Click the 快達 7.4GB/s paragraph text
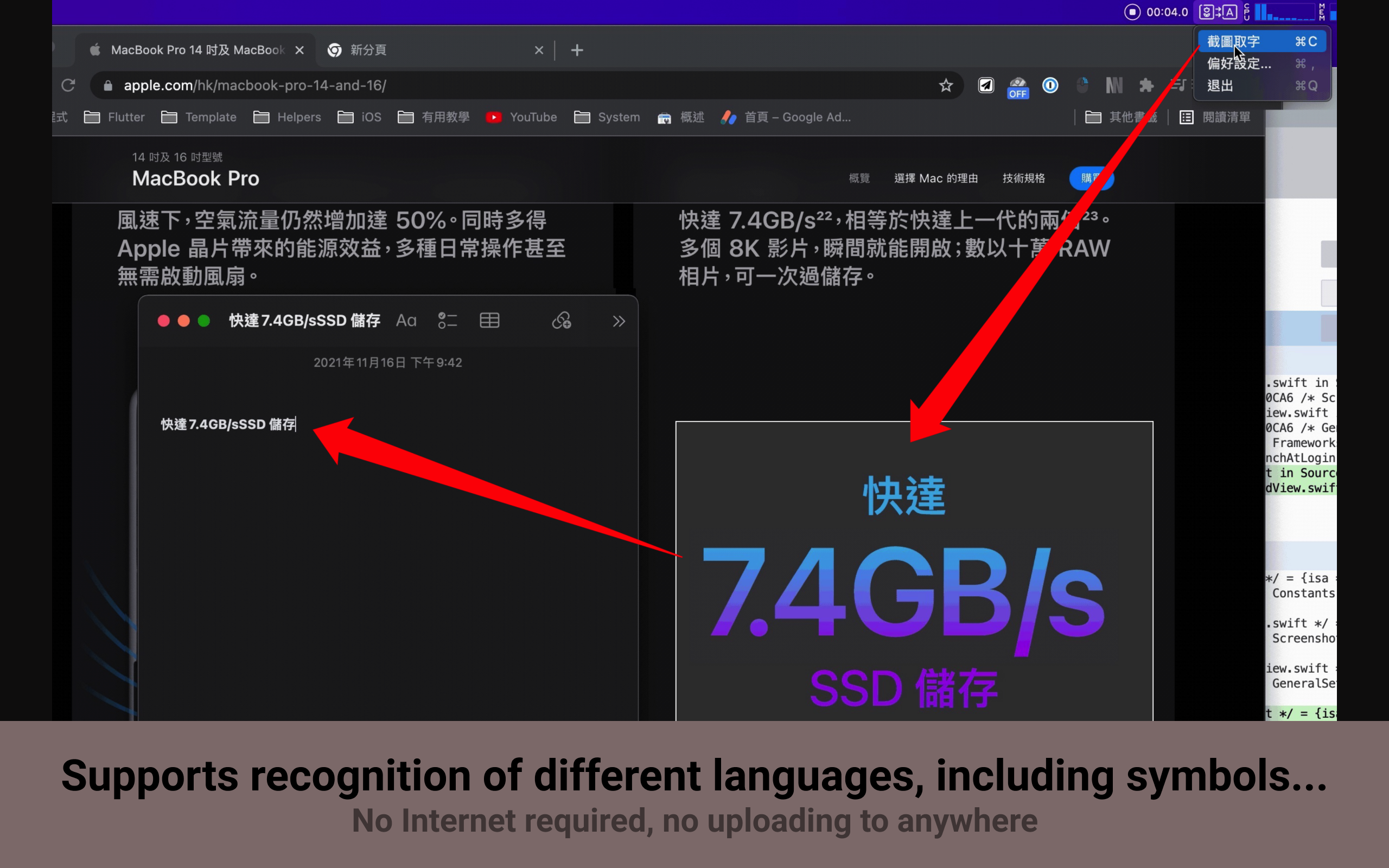1389x868 pixels. click(894, 248)
